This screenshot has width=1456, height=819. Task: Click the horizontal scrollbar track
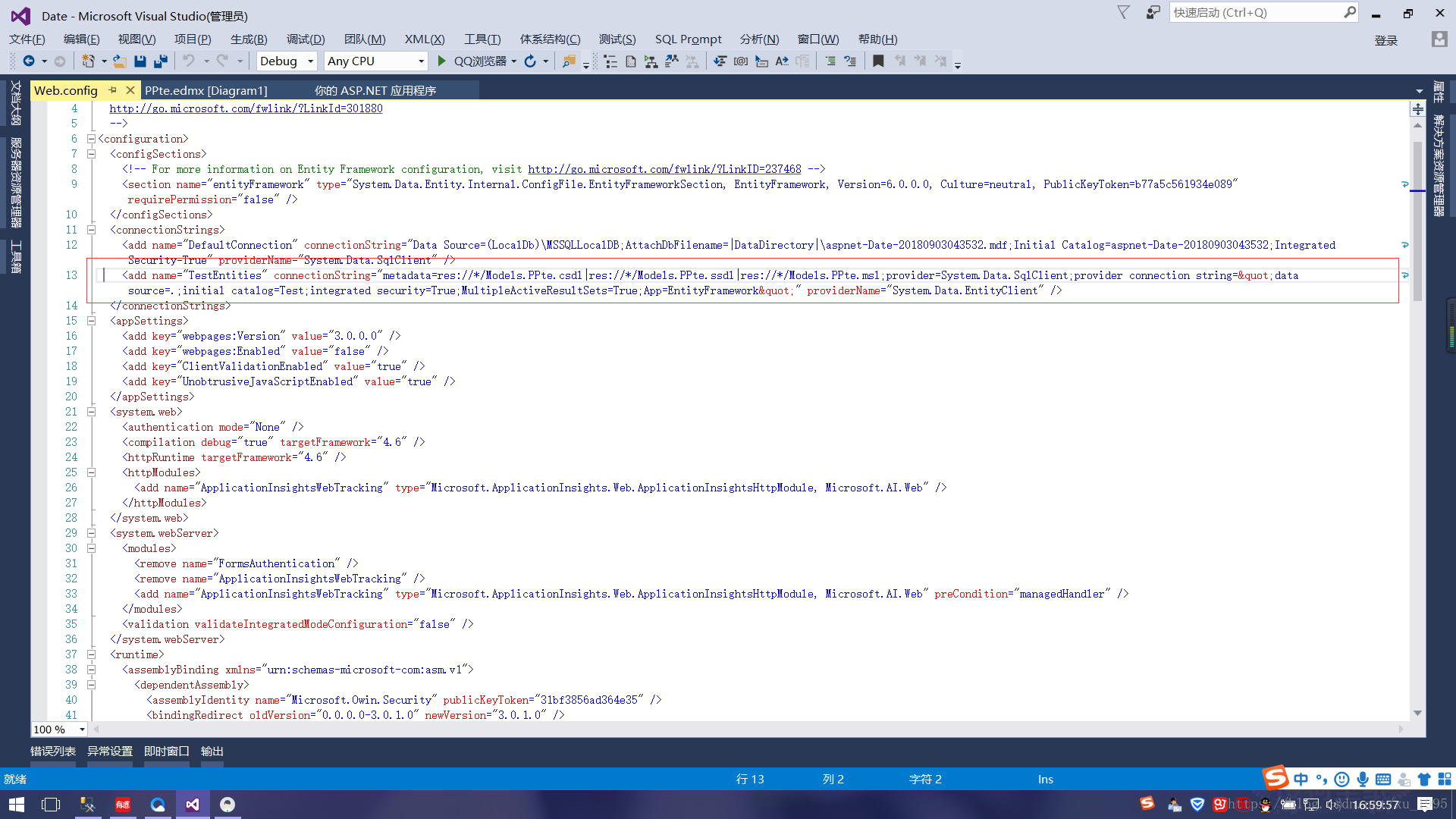point(747,730)
